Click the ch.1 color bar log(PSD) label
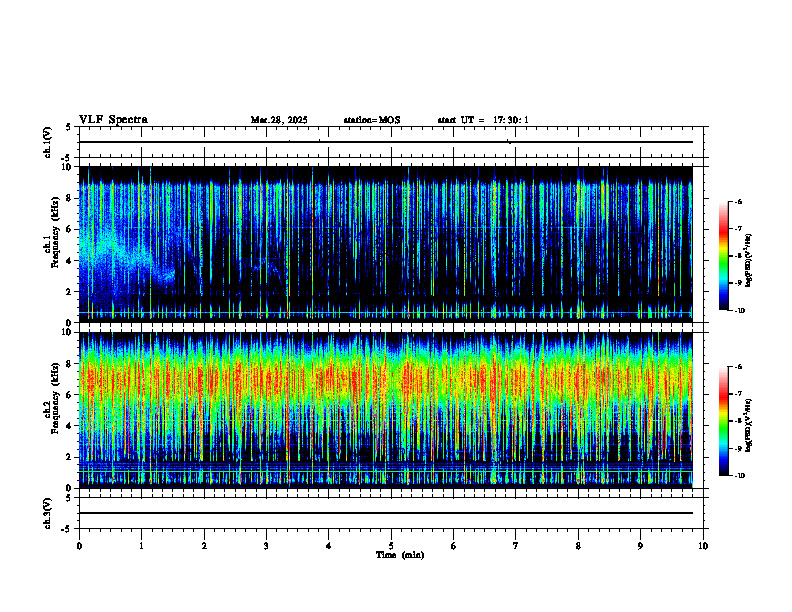 click(x=749, y=261)
